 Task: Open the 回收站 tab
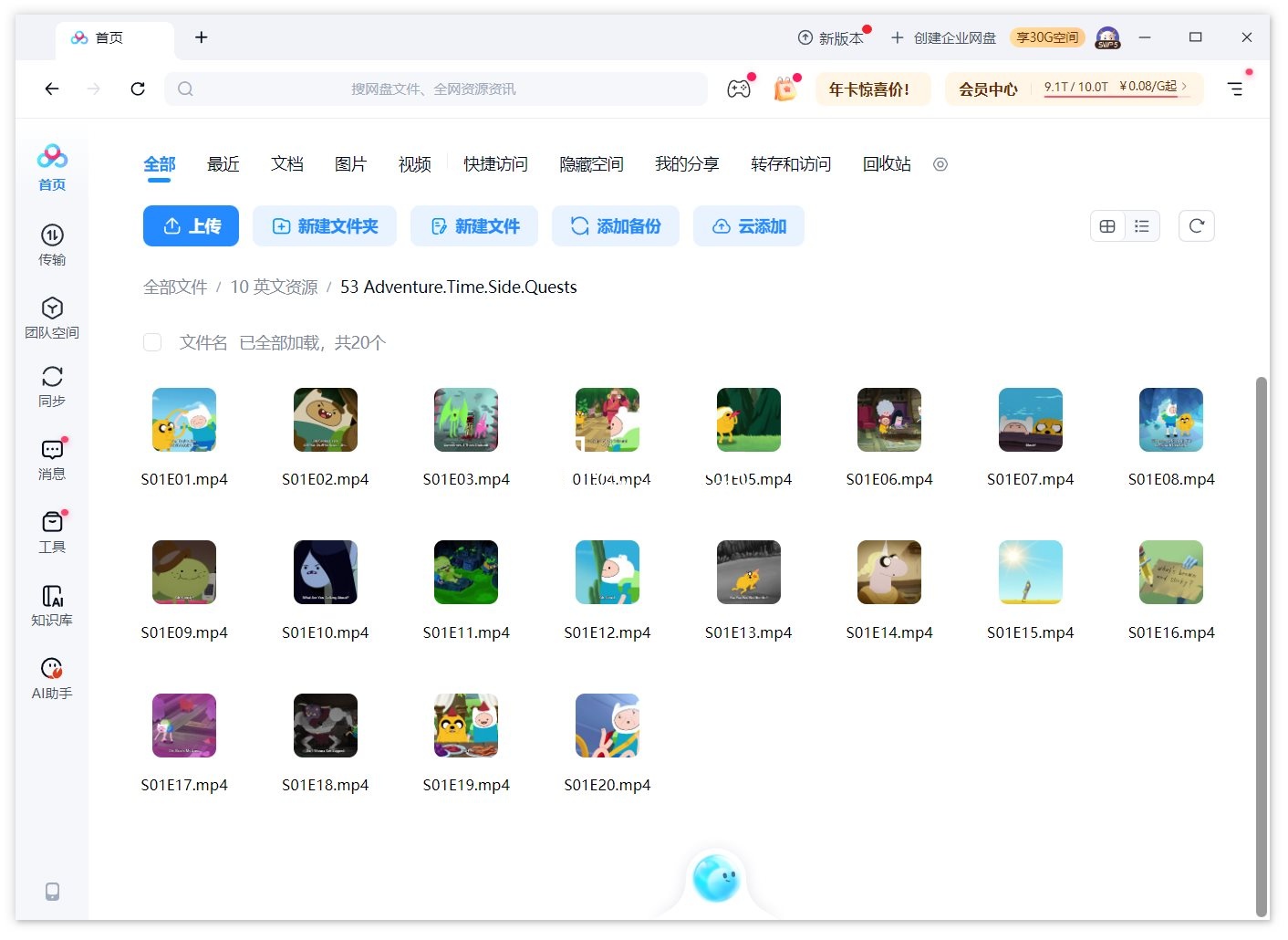click(x=887, y=164)
